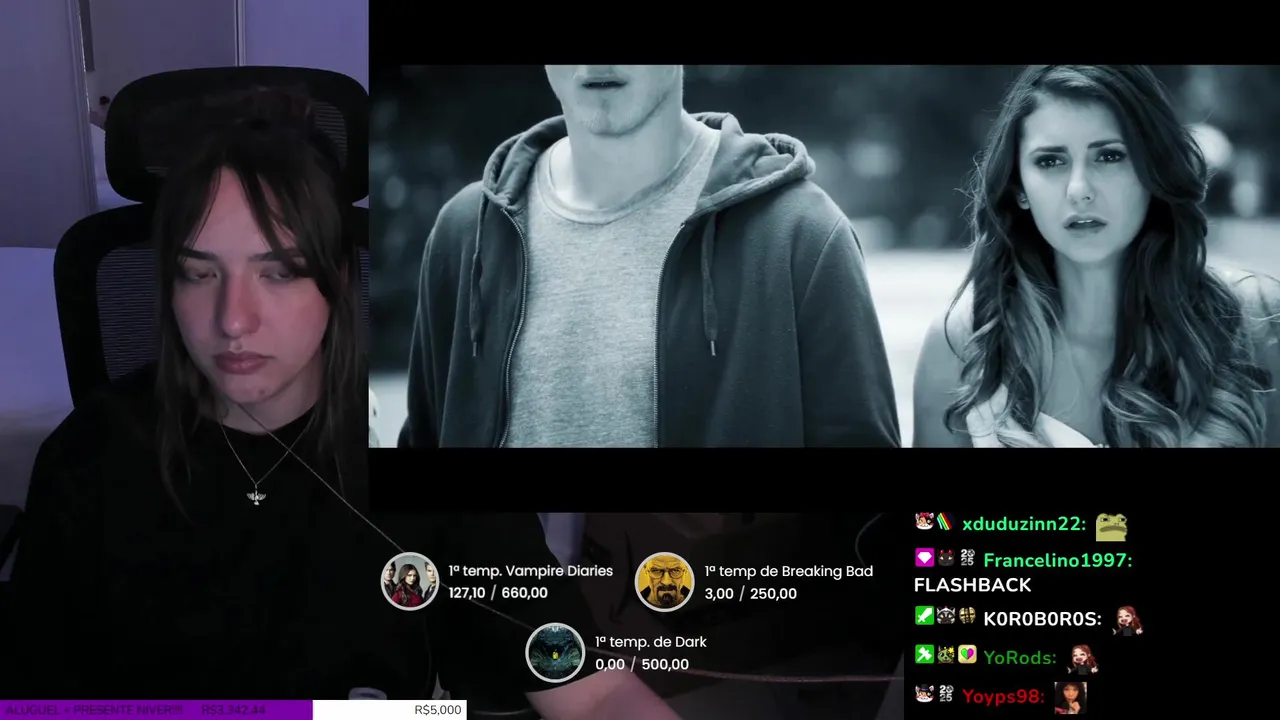Click the cat face badge beside xduduzinn22
Viewport: 1280px width, 720px height.
pyautogui.click(x=924, y=521)
